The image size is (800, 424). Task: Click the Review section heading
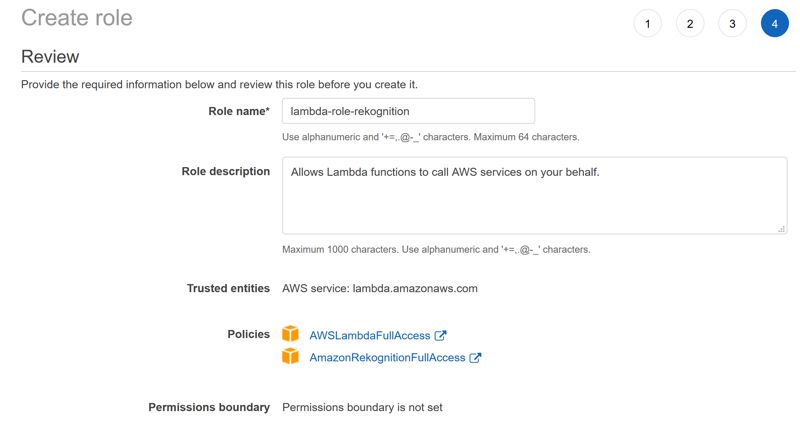[50, 57]
